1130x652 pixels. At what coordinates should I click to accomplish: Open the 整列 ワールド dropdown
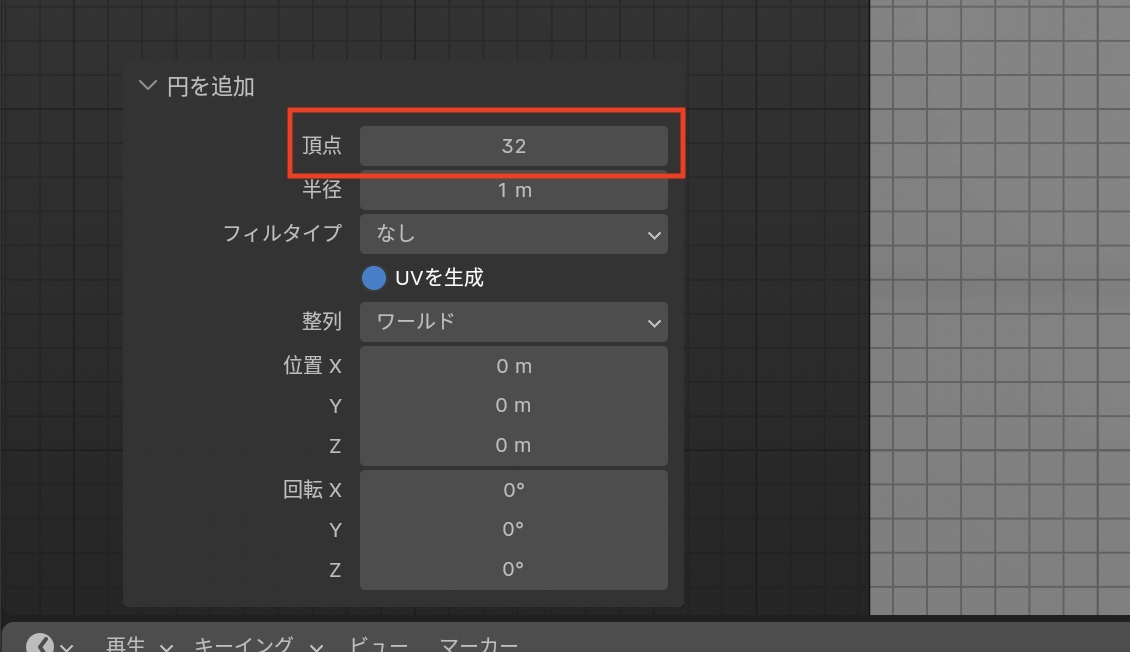pos(513,322)
